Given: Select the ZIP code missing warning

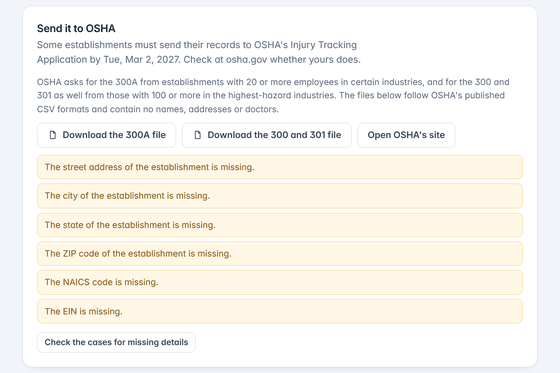Looking at the screenshot, I should [x=280, y=254].
